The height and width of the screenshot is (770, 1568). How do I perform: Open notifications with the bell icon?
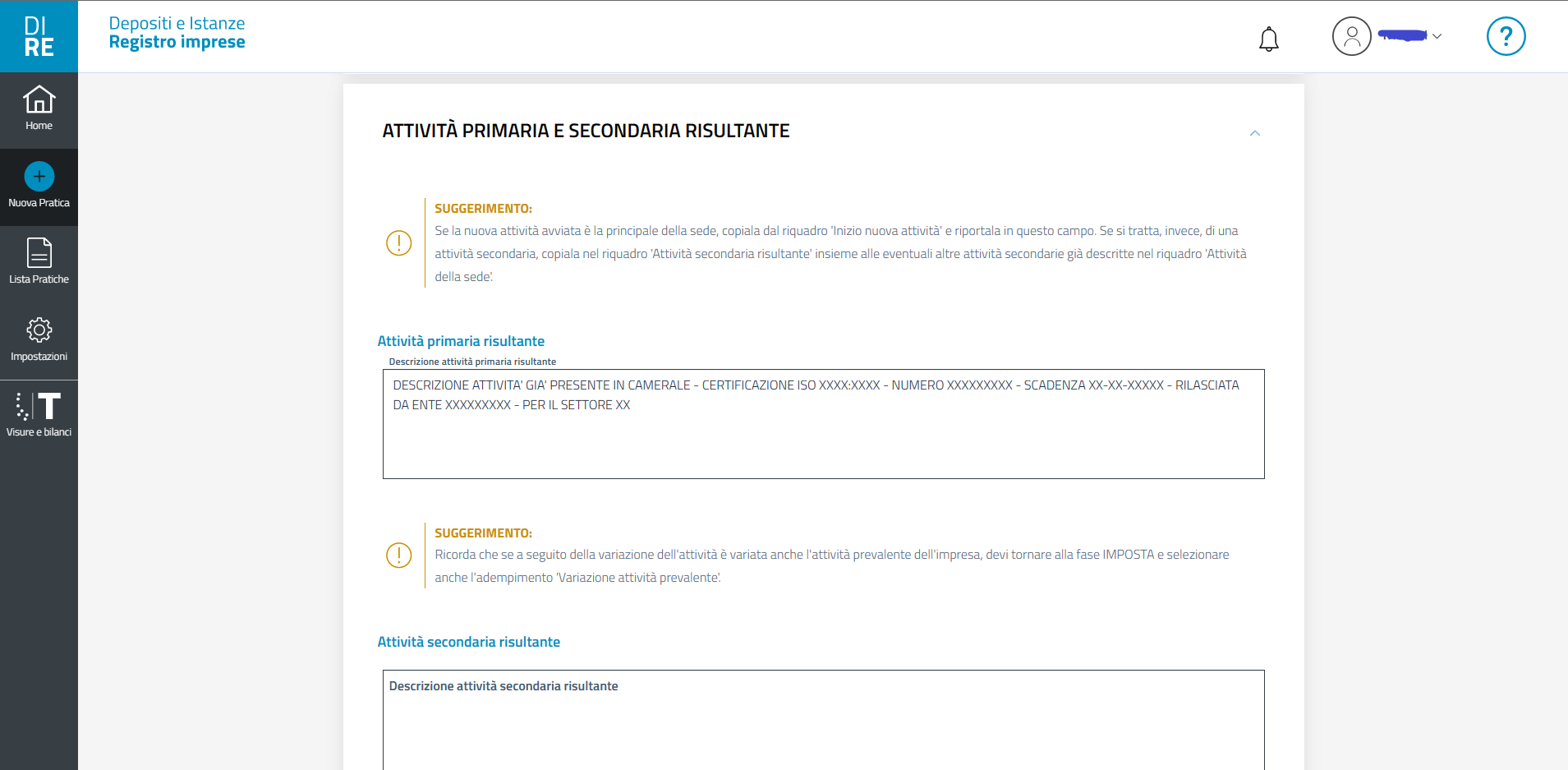coord(1268,39)
